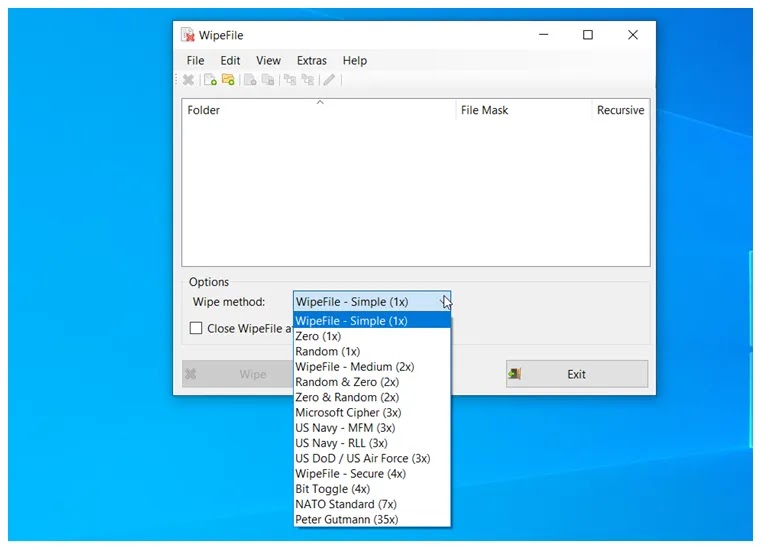Open the Help menu
This screenshot has width=761, height=549.
[x=355, y=61]
